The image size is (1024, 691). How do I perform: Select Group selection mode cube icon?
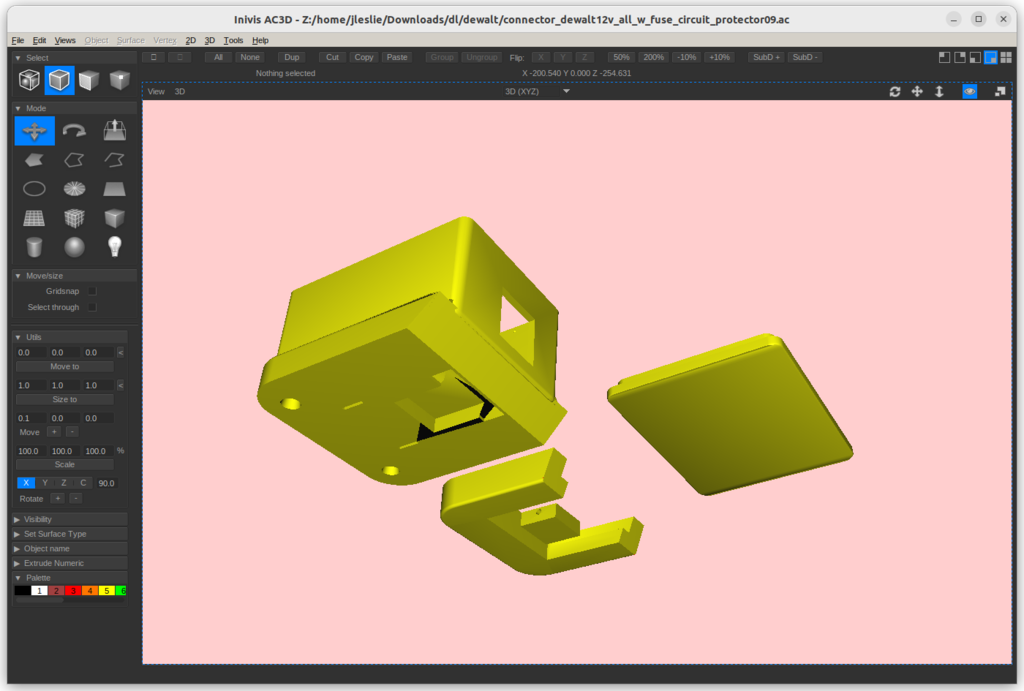pos(29,80)
